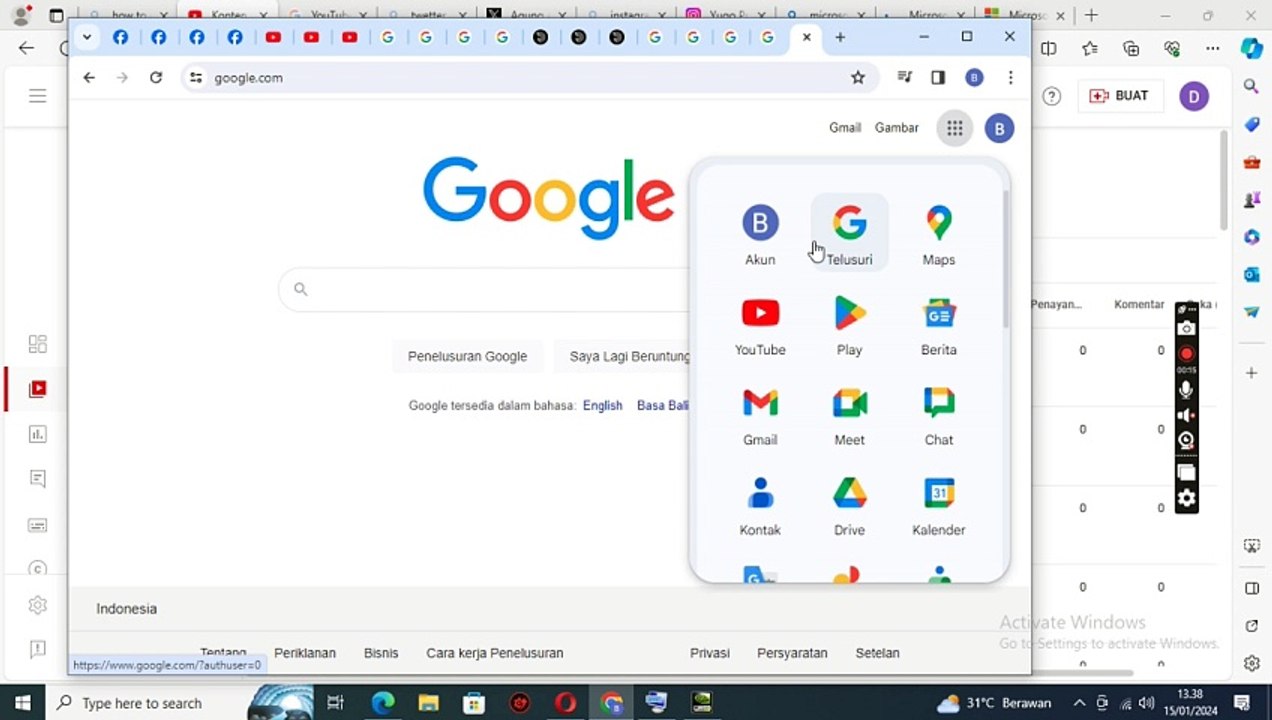View site information icon beside the URL
Viewport: 1272px width, 720px height.
(x=196, y=78)
